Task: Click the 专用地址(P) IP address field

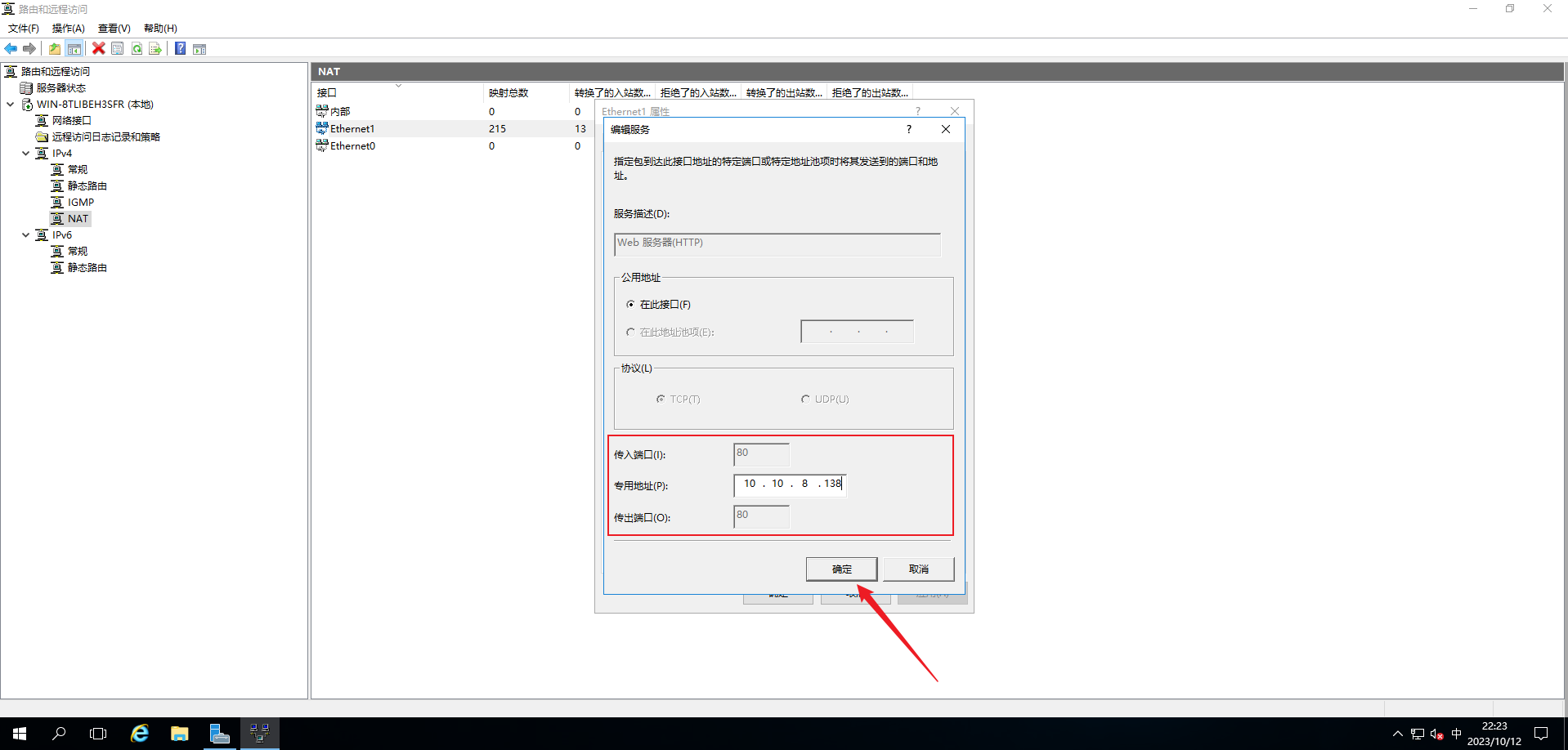Action: tap(790, 484)
